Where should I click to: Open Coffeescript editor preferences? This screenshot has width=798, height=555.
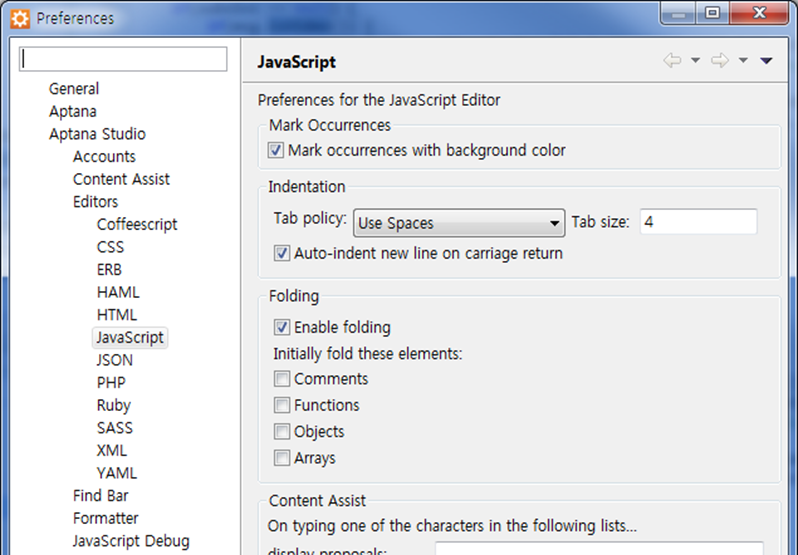click(x=137, y=224)
